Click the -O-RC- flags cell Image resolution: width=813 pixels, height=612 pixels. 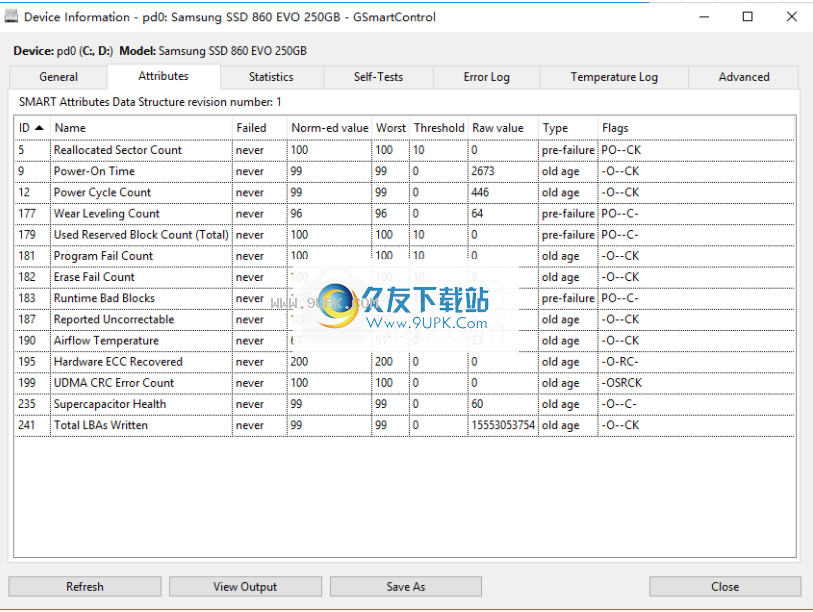pos(620,361)
